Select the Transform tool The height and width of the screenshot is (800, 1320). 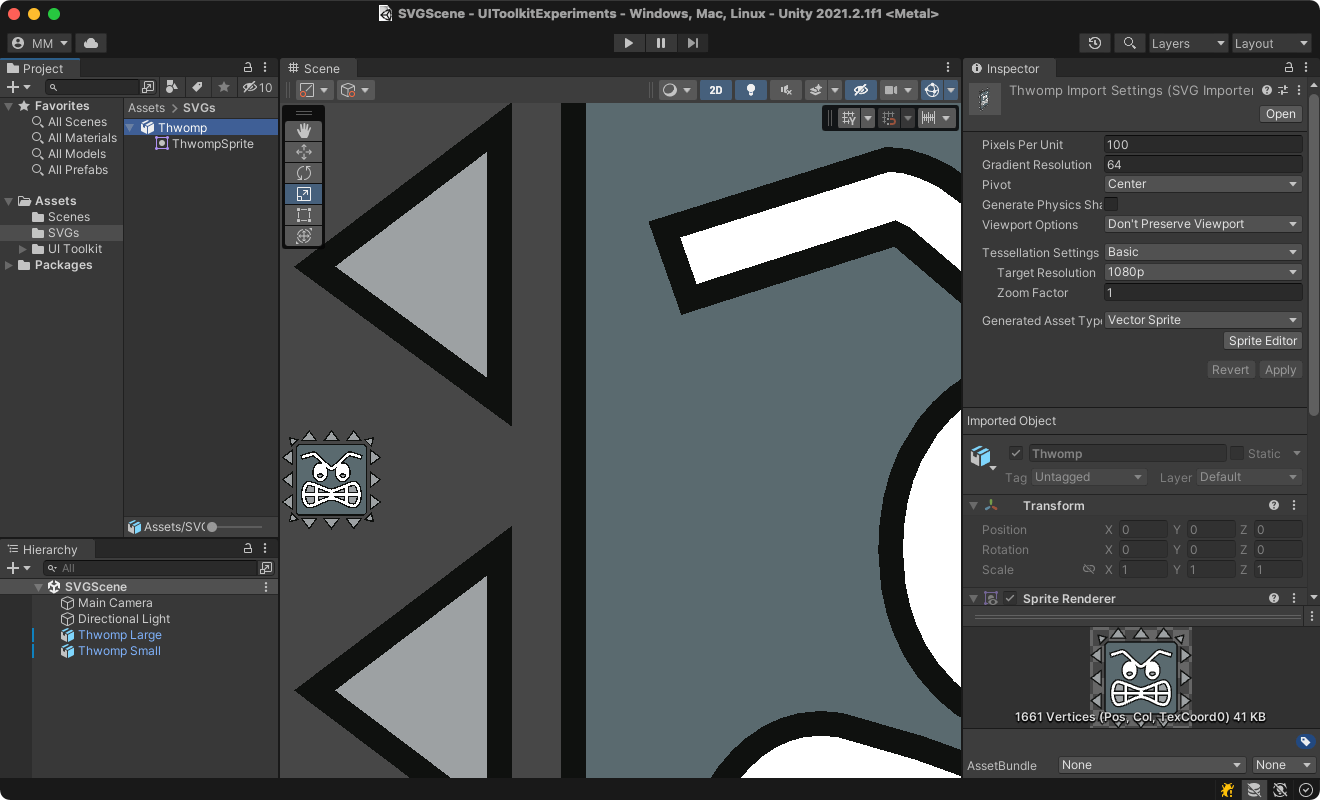click(x=304, y=236)
